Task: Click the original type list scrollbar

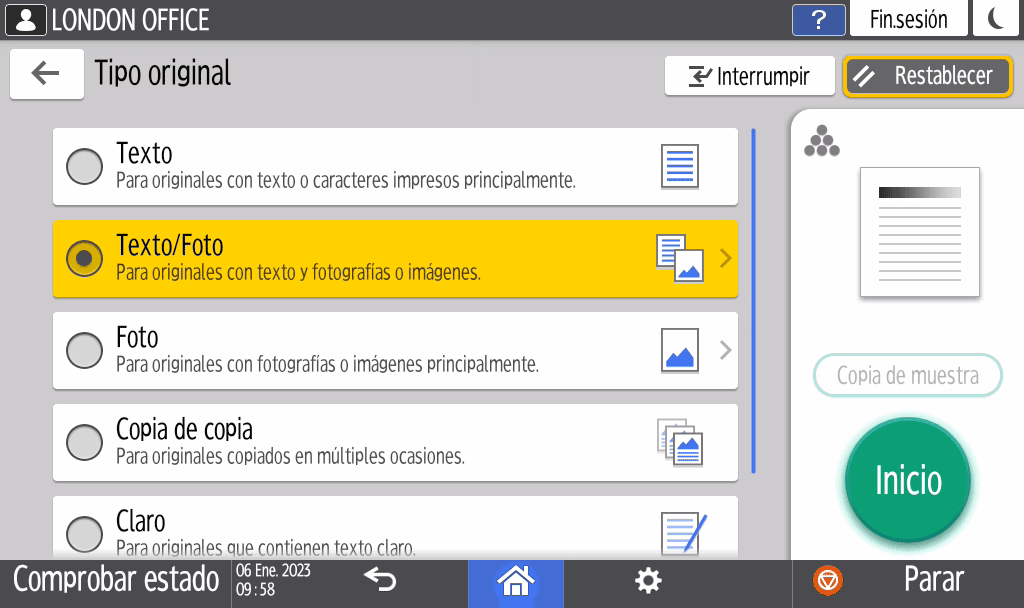Action: point(753,300)
